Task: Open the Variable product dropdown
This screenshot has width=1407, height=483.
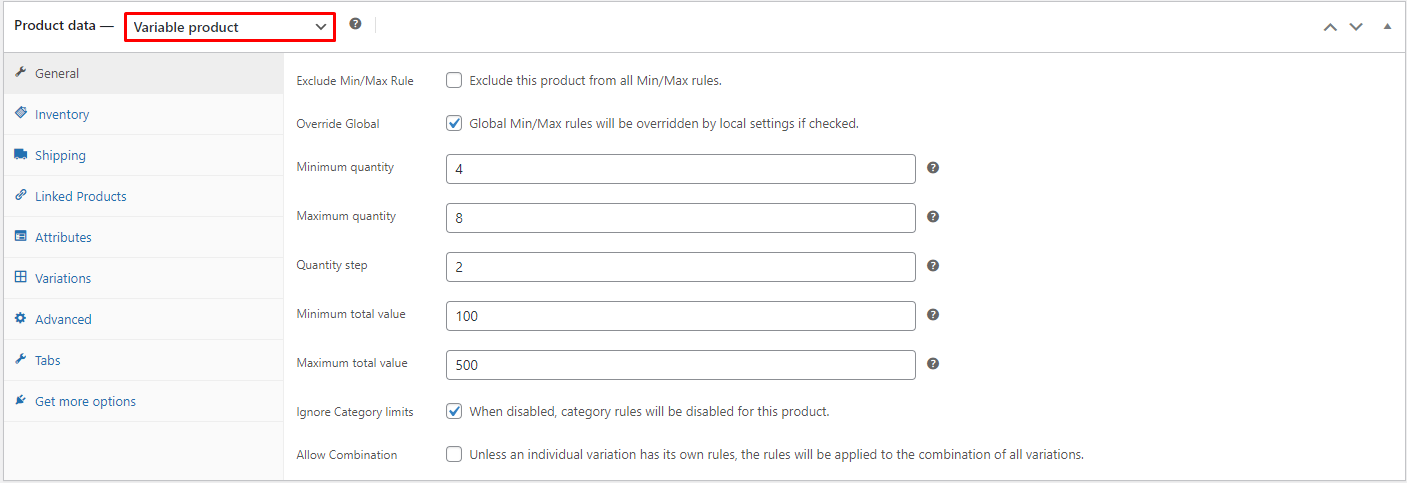Action: 230,28
